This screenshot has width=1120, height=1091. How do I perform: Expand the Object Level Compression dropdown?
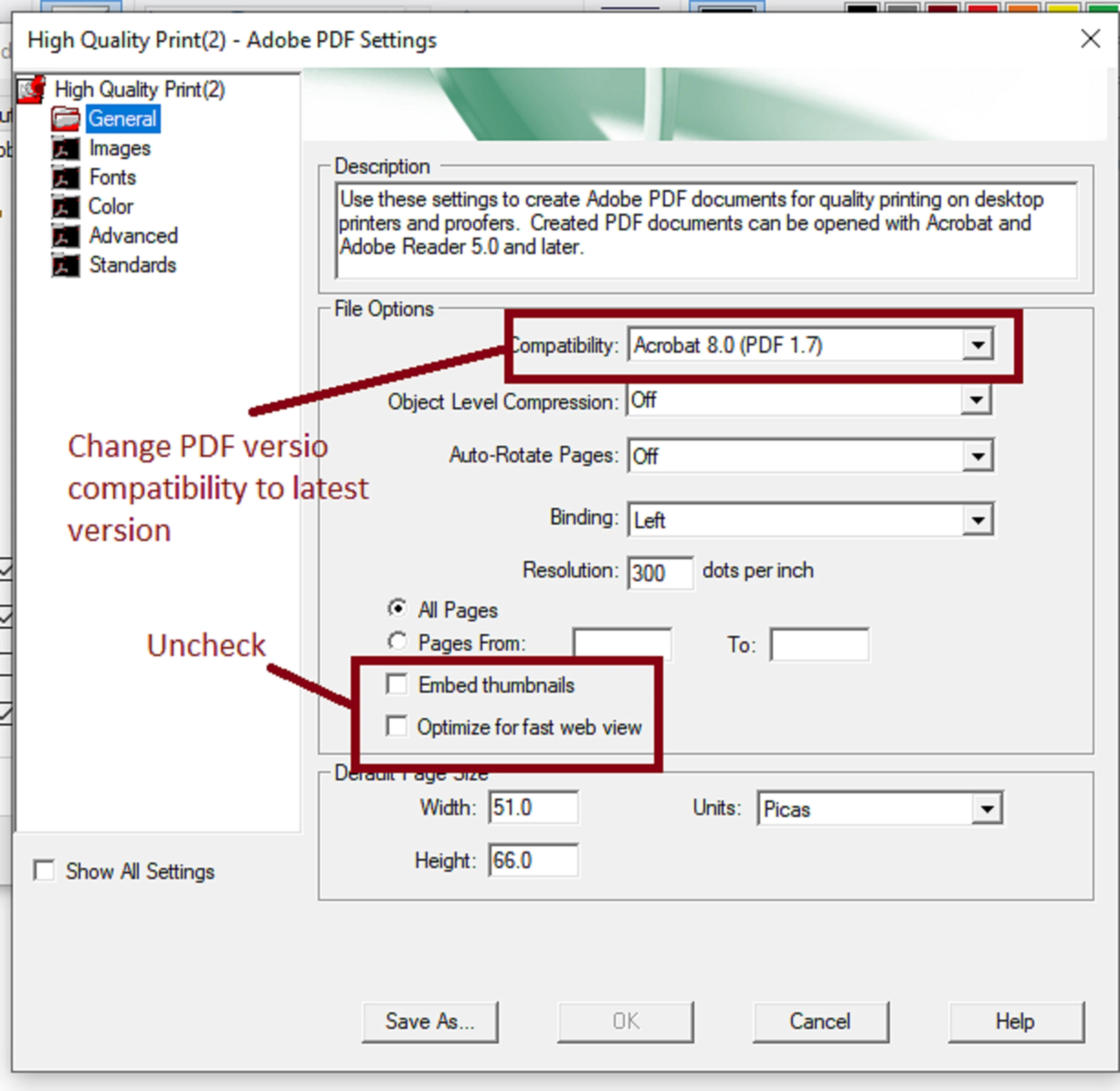(976, 400)
